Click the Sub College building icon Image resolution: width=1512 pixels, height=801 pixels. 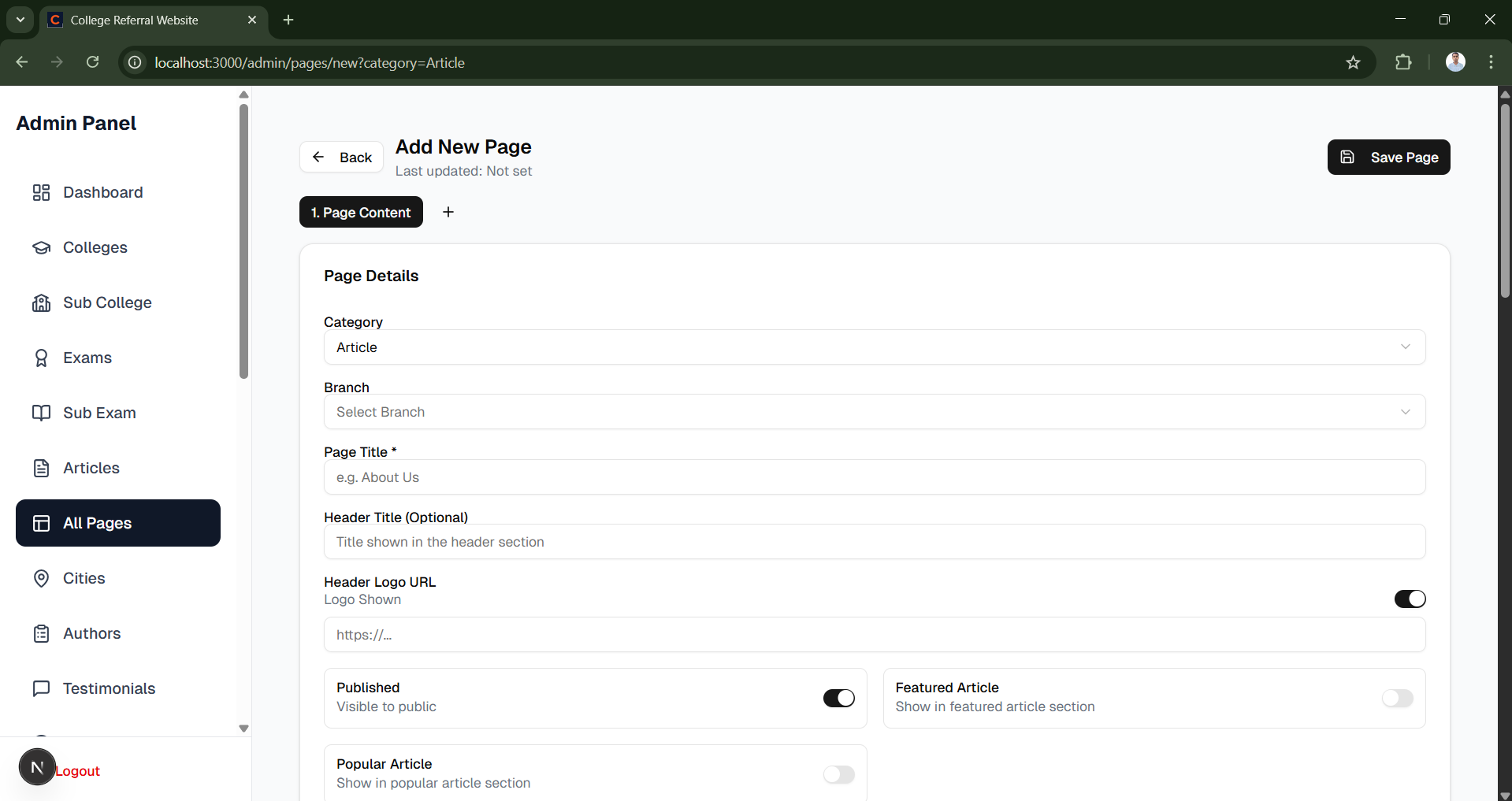tap(41, 302)
